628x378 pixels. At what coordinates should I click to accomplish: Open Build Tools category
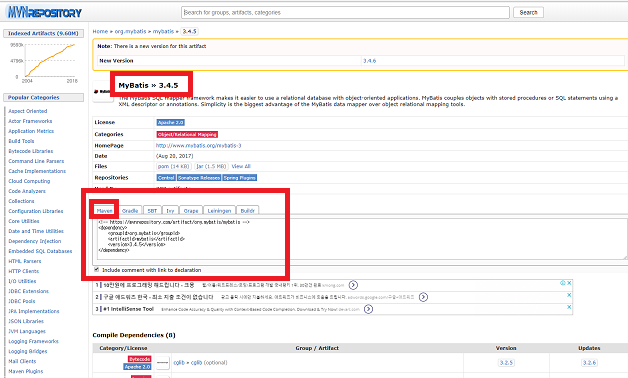[21, 141]
